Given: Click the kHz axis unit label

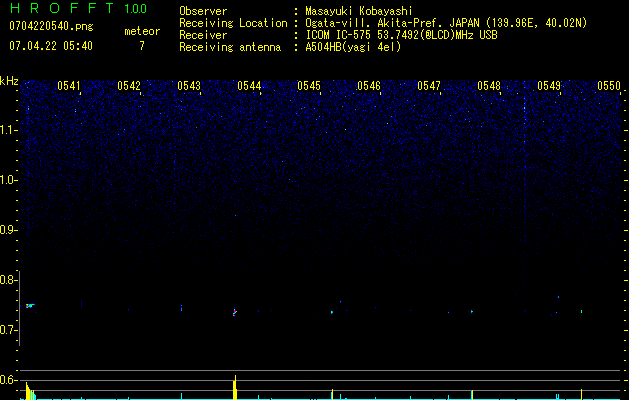Looking at the screenshot, I should (x=9, y=81).
